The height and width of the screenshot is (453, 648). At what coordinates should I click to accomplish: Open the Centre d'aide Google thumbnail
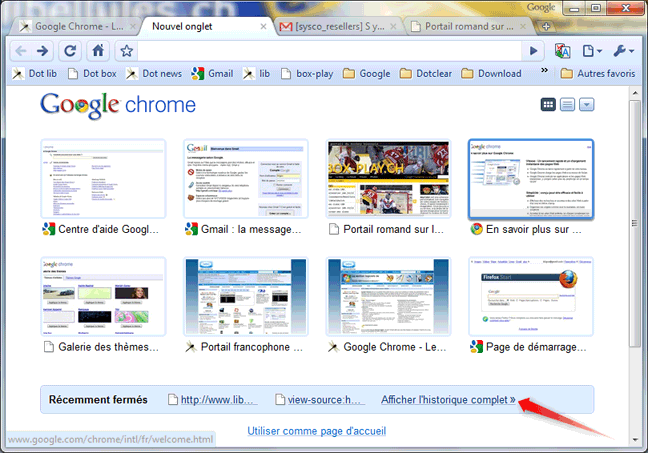pos(103,179)
